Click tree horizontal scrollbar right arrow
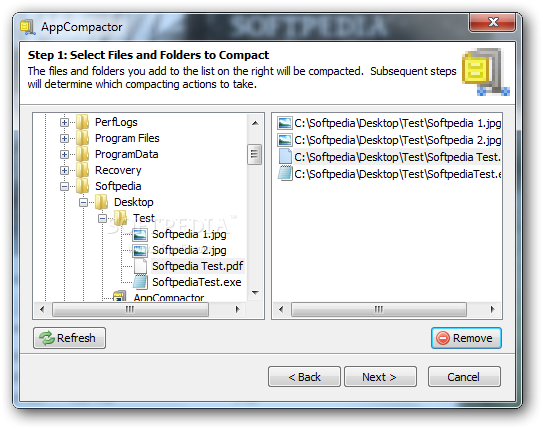The height and width of the screenshot is (429, 543). click(x=238, y=309)
